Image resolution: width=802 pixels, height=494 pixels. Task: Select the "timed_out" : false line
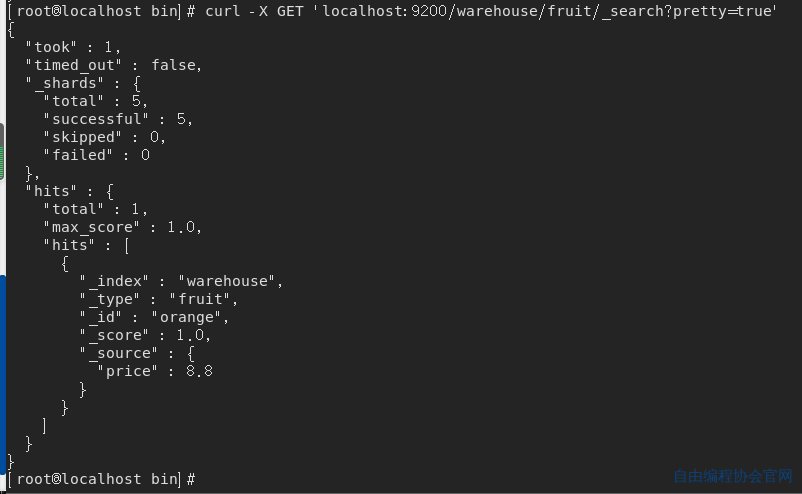pos(113,65)
